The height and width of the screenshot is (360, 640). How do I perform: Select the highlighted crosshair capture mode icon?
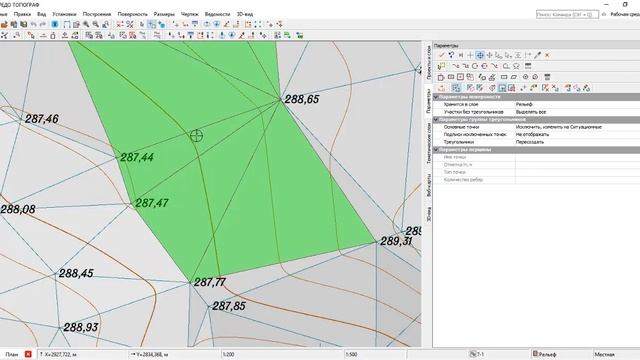point(480,55)
